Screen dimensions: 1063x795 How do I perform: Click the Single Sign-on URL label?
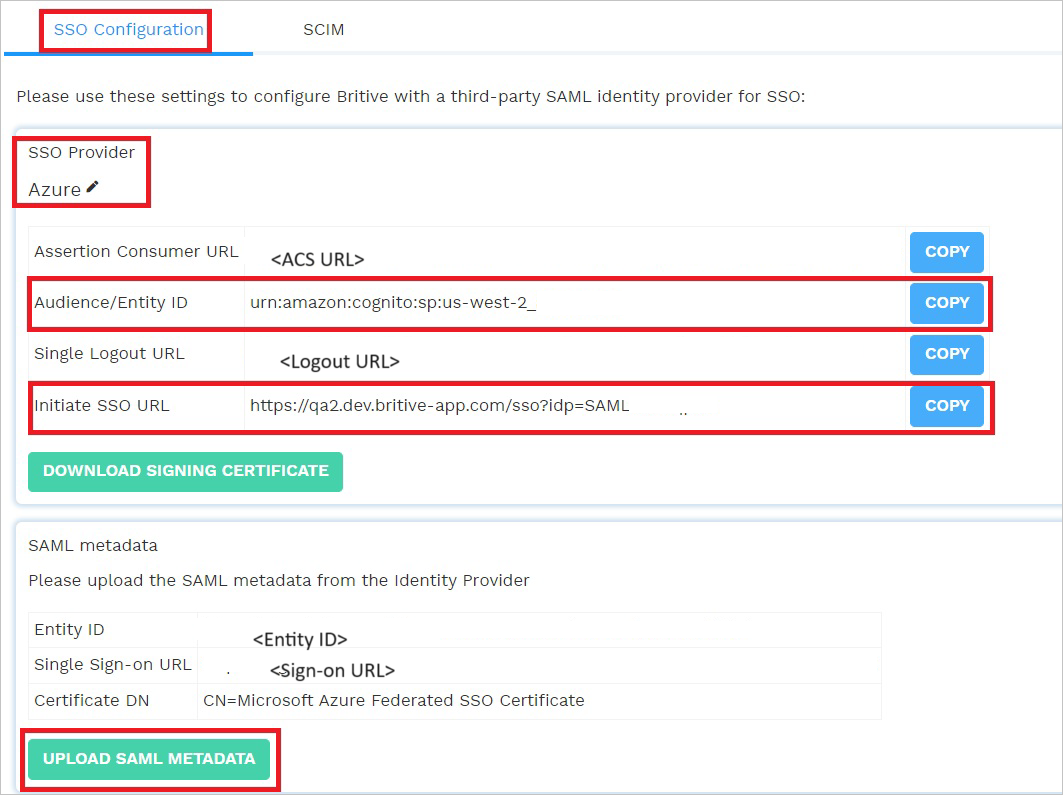point(113,665)
